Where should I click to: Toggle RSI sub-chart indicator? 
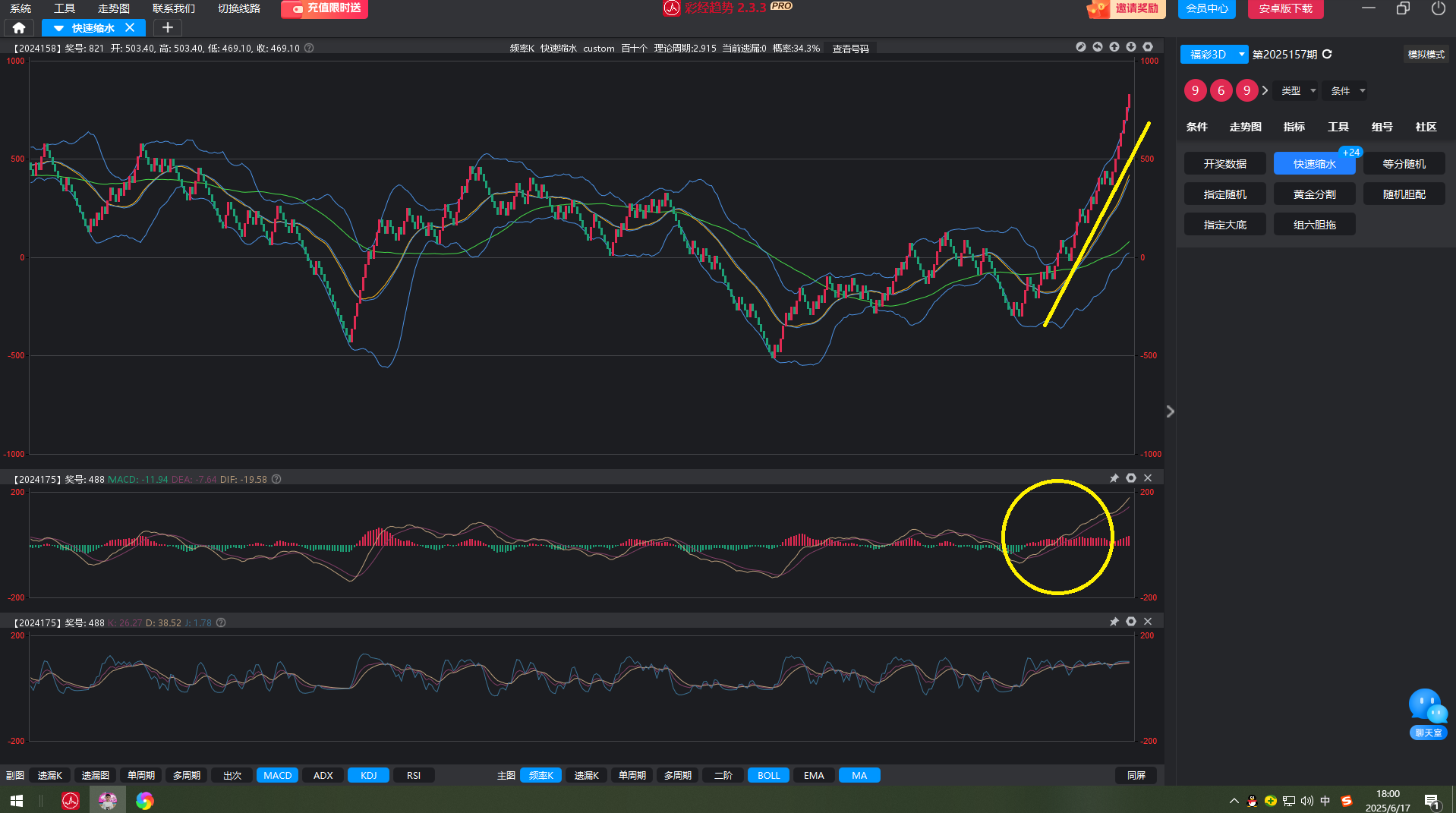[x=414, y=775]
